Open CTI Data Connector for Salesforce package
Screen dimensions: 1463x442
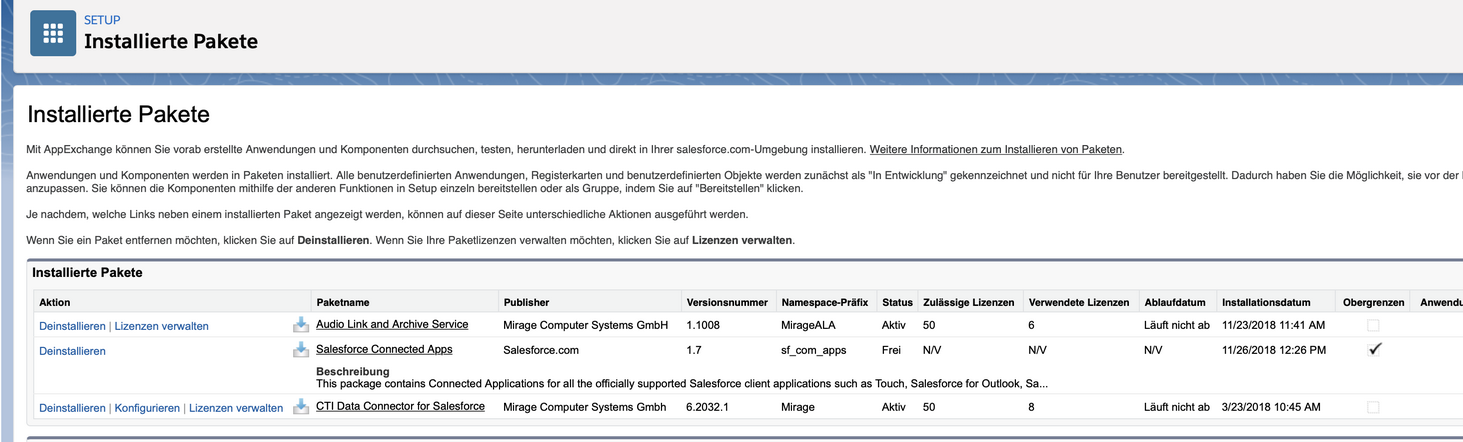coord(400,406)
